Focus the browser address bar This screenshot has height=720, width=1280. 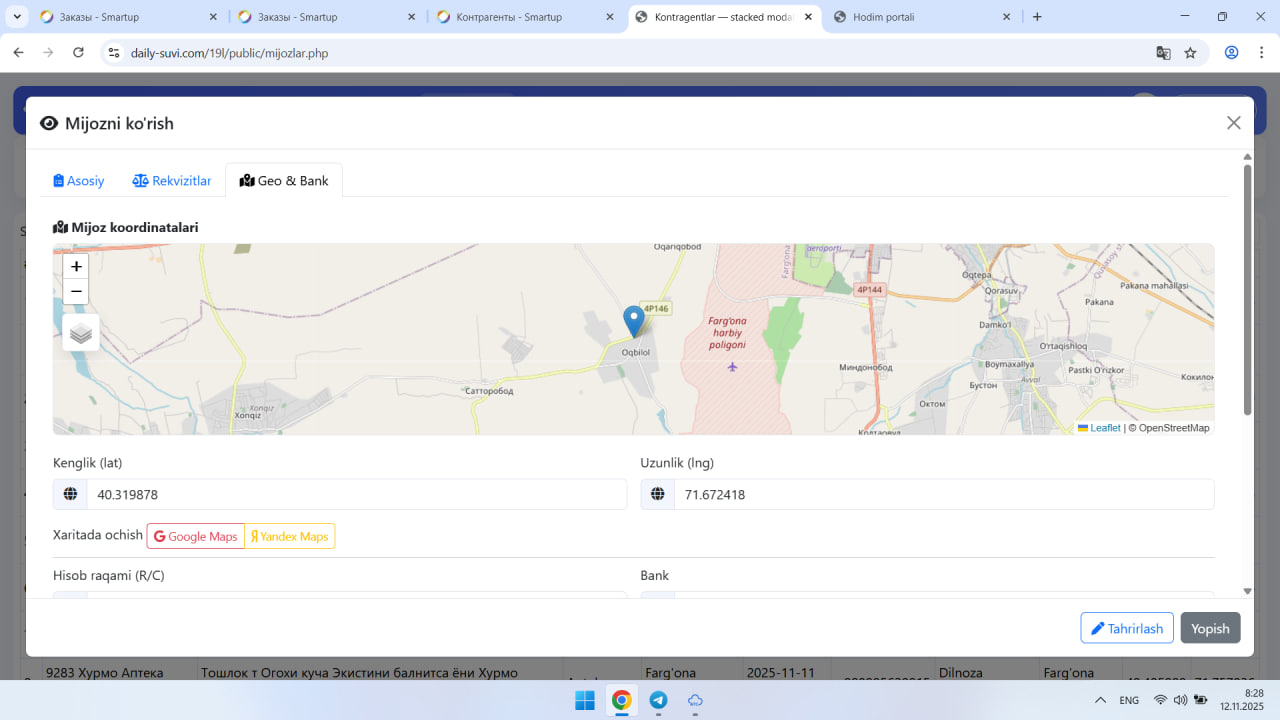pos(640,53)
